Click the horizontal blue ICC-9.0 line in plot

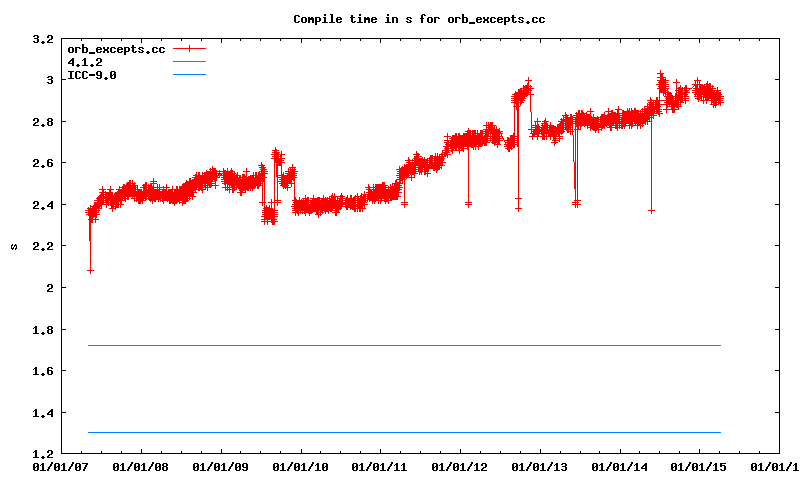click(400, 432)
